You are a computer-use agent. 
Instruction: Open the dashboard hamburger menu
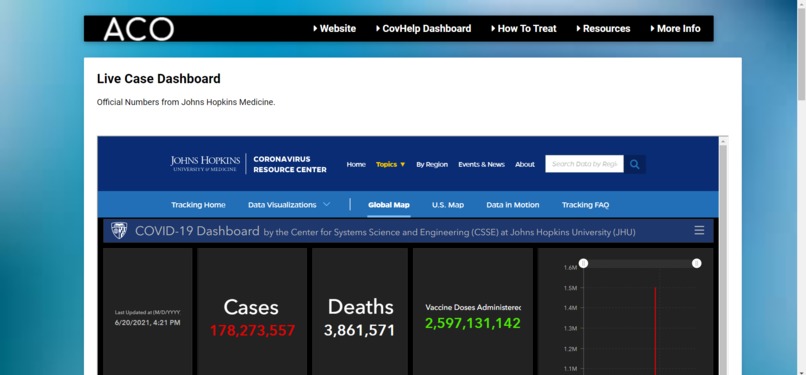point(699,230)
